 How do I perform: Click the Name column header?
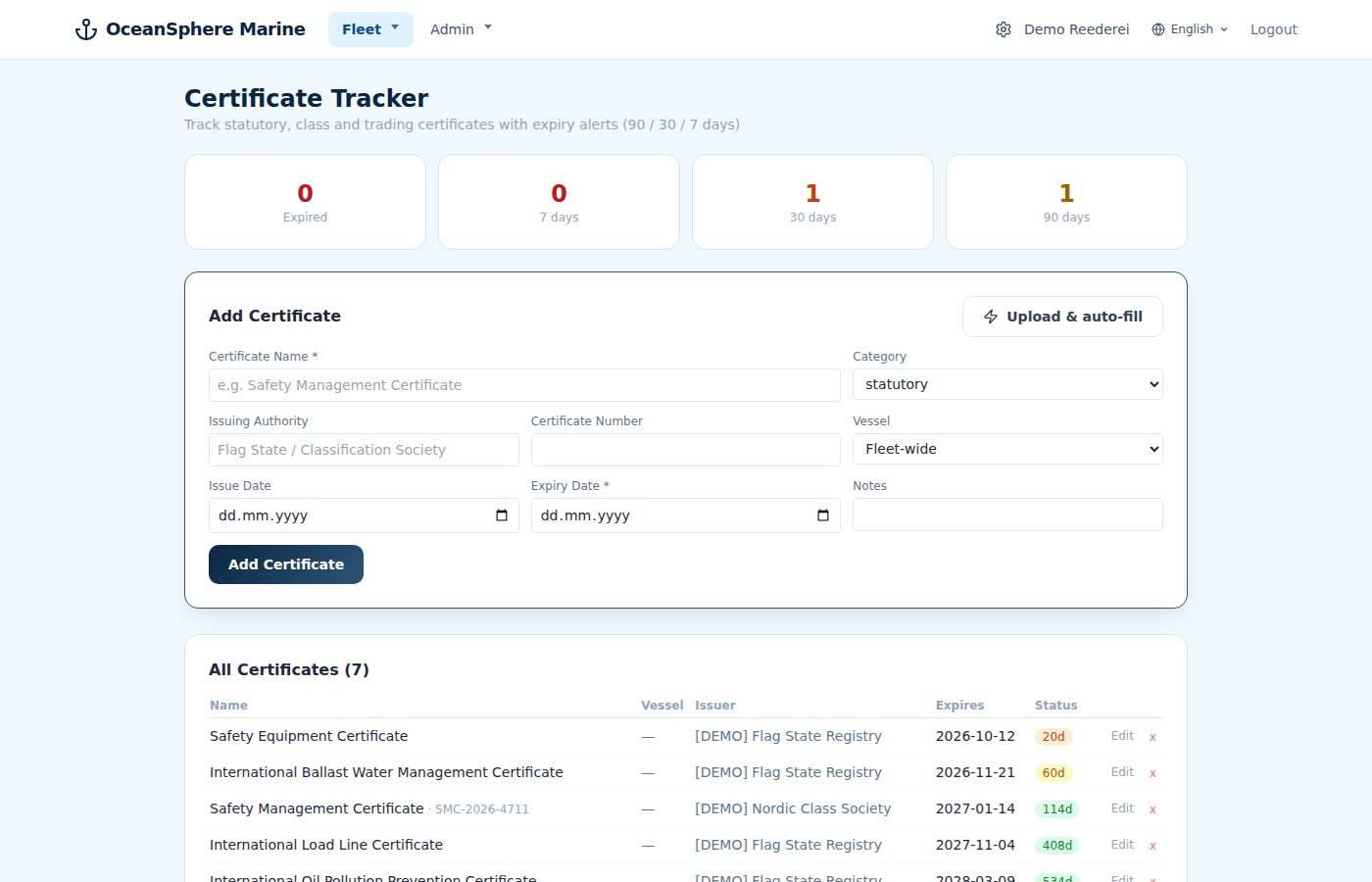228,706
